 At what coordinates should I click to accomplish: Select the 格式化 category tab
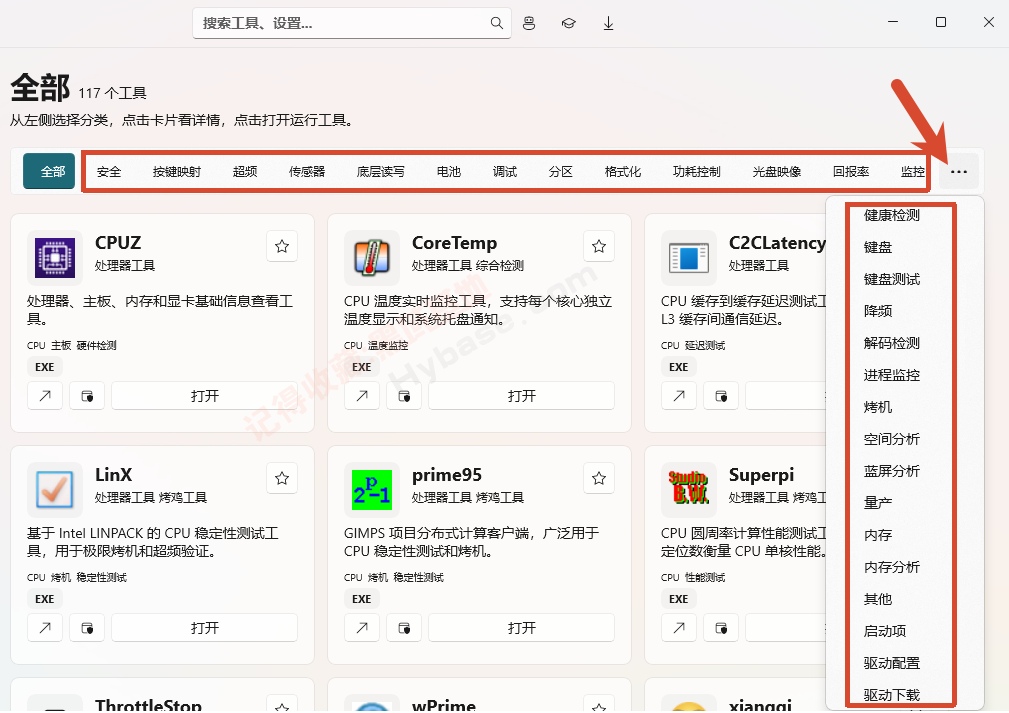click(623, 172)
